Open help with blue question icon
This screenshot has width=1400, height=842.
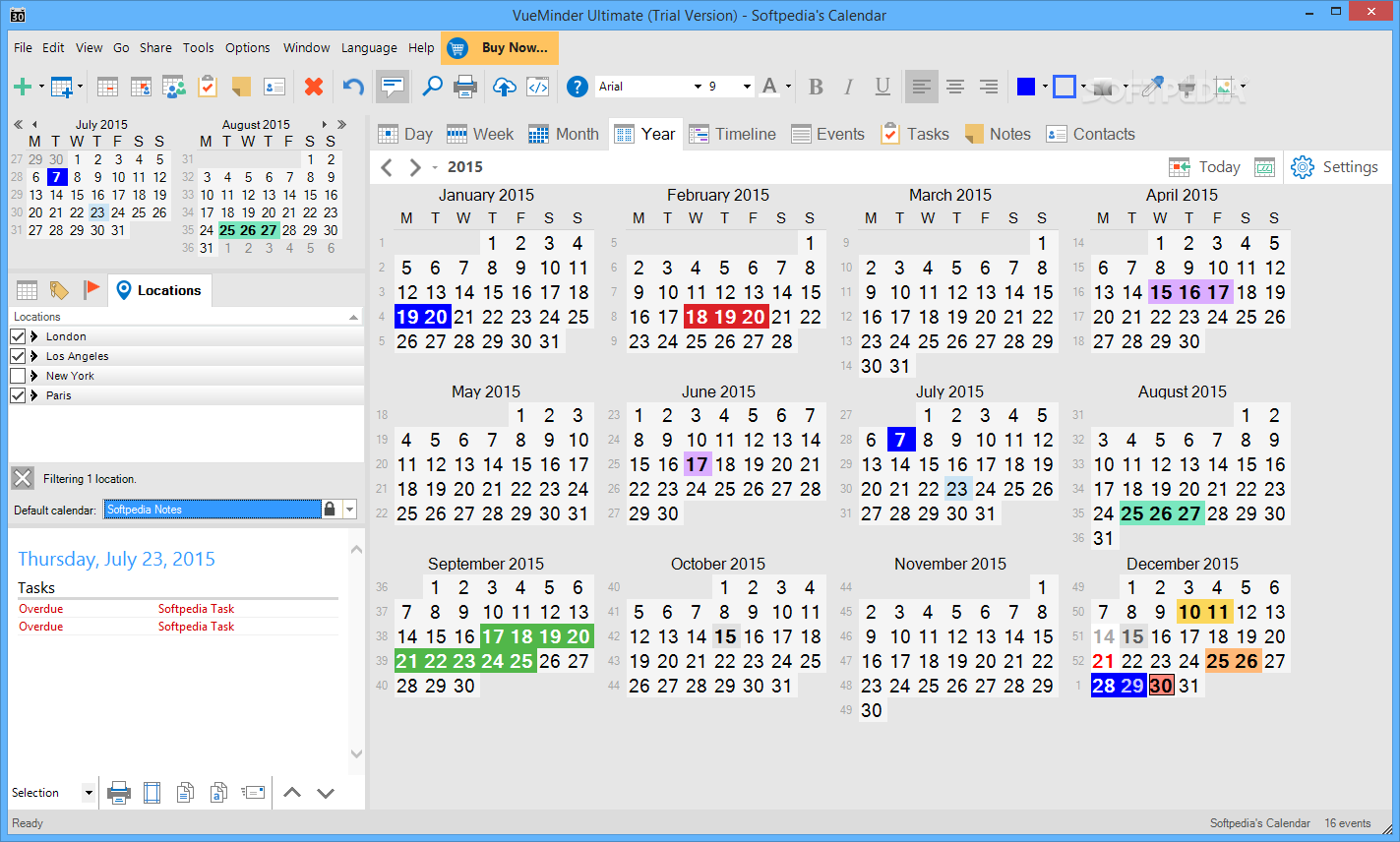(578, 87)
